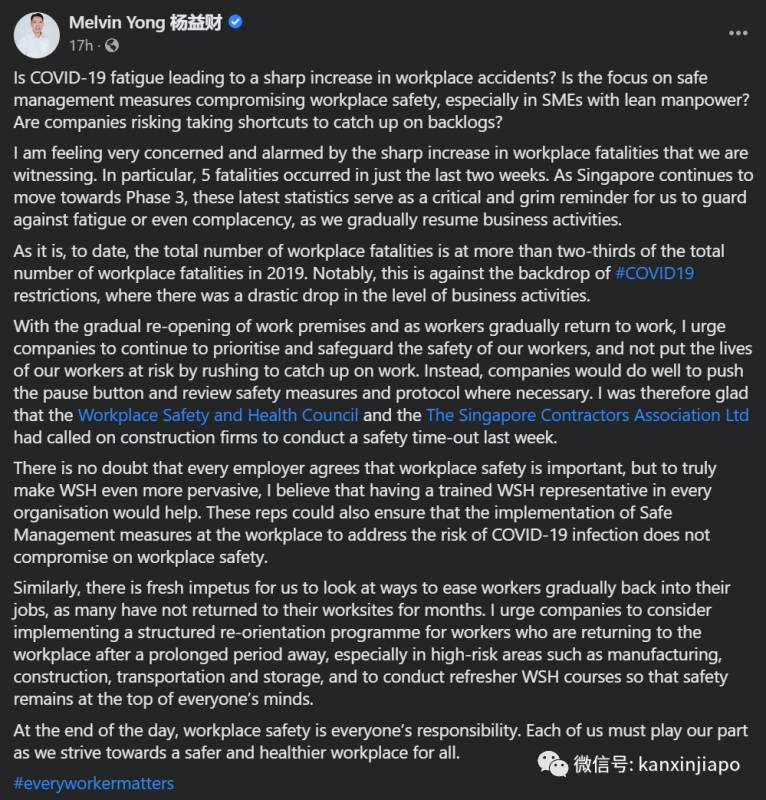Click the globe public-audience icon
The image size is (766, 800).
click(110, 46)
